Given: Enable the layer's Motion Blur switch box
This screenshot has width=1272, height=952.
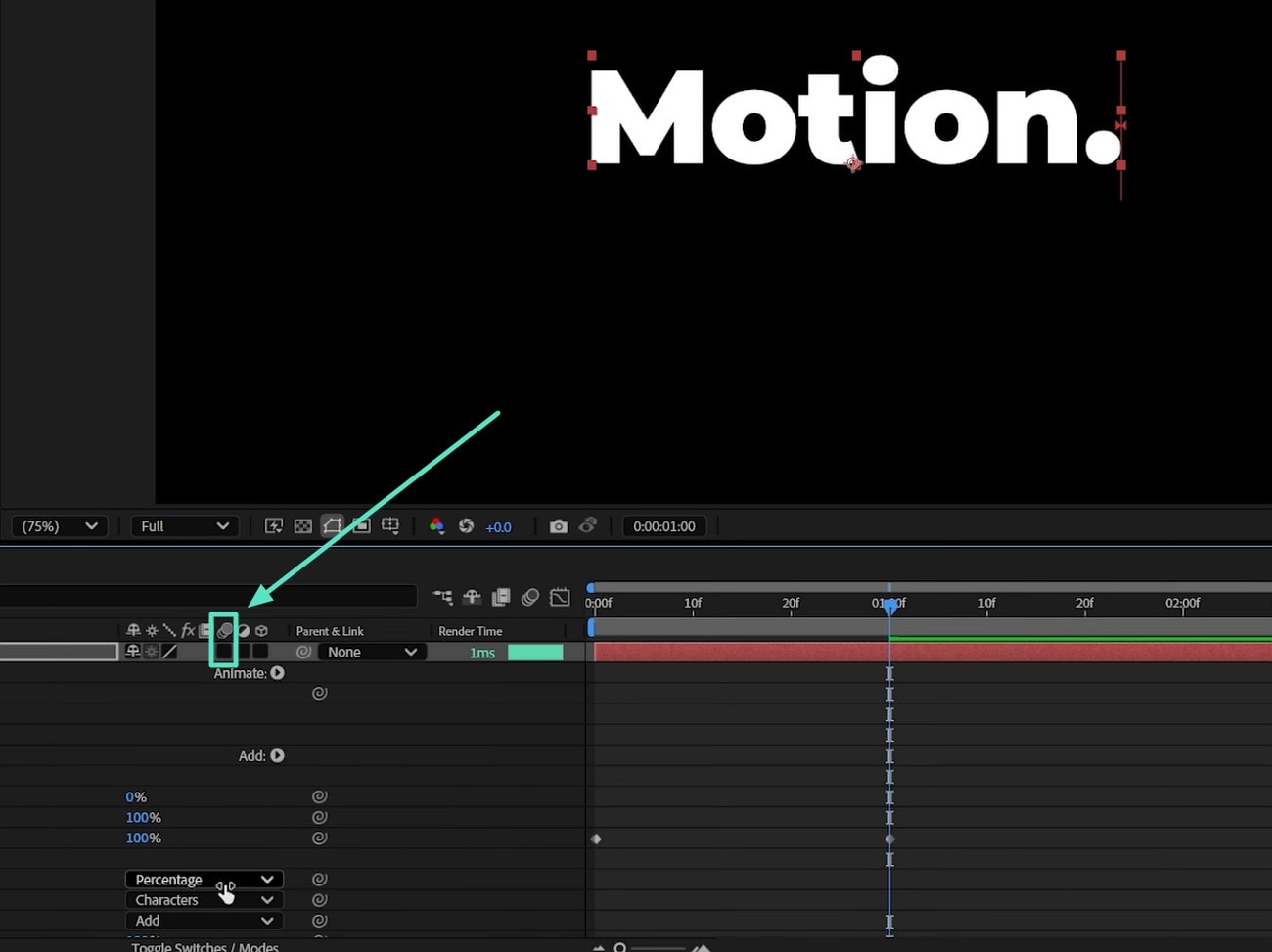Looking at the screenshot, I should [224, 652].
